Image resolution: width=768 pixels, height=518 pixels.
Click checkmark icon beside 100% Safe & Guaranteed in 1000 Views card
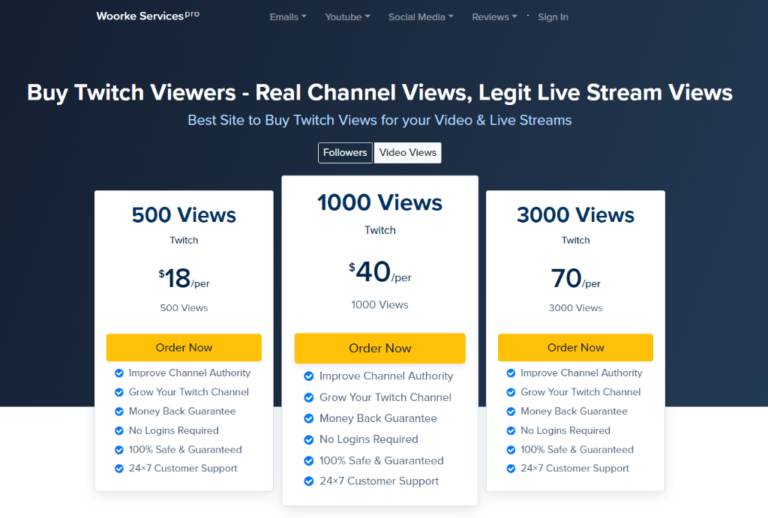pos(309,461)
